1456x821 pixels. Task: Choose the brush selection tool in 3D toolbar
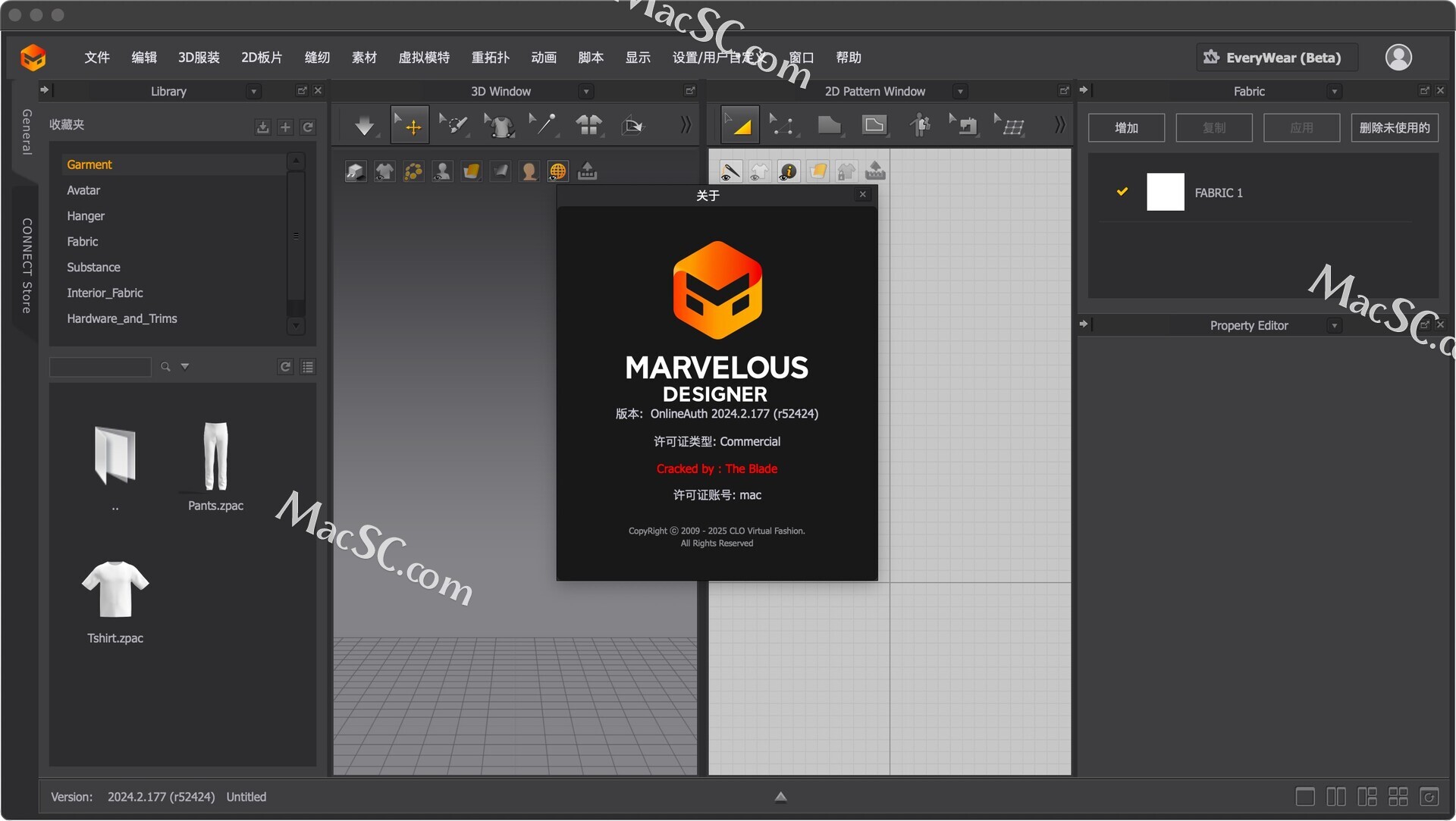click(x=454, y=125)
